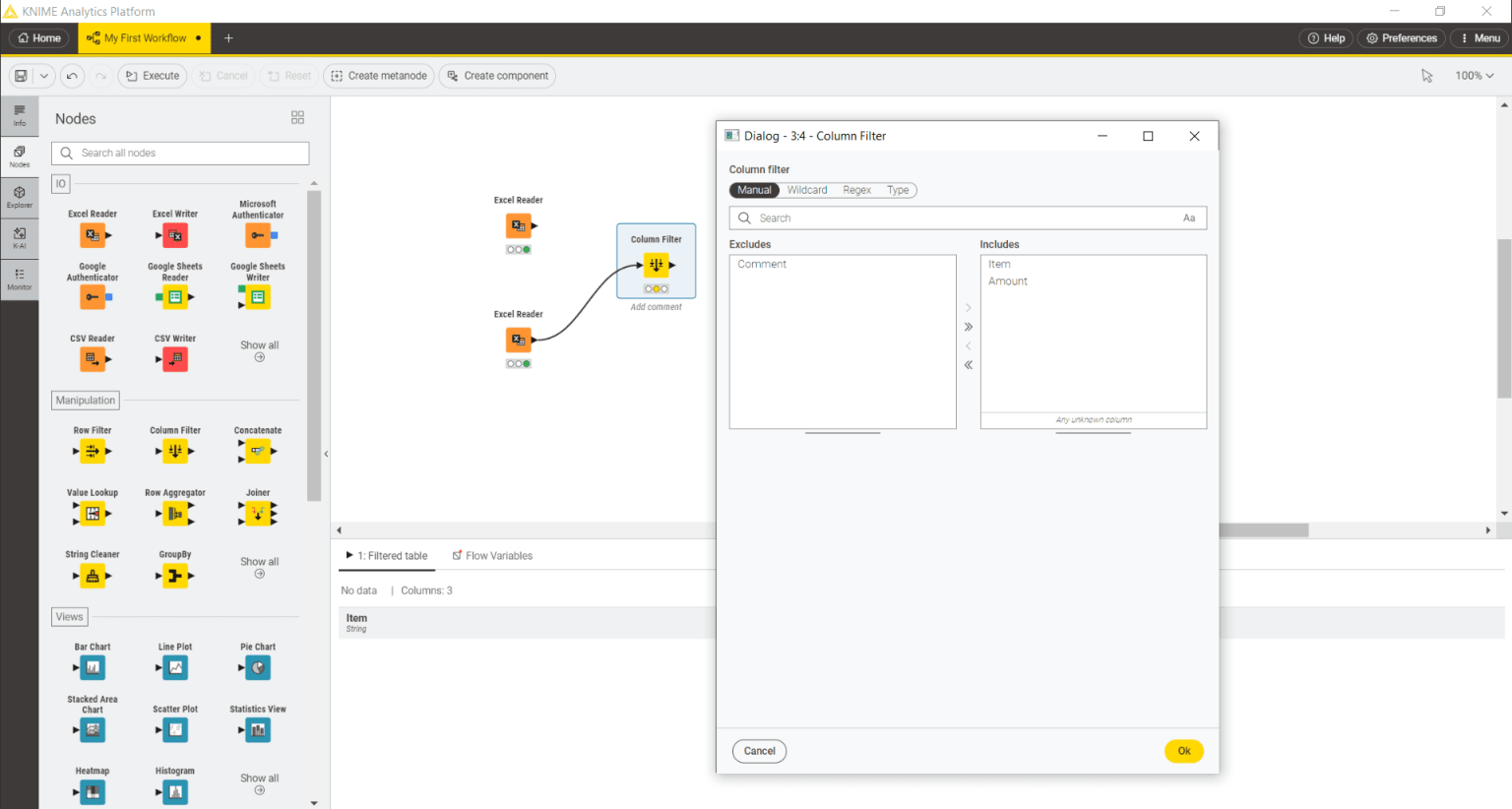Show all Manipulation nodes
Screen dimensions: 1512x809
(260, 567)
